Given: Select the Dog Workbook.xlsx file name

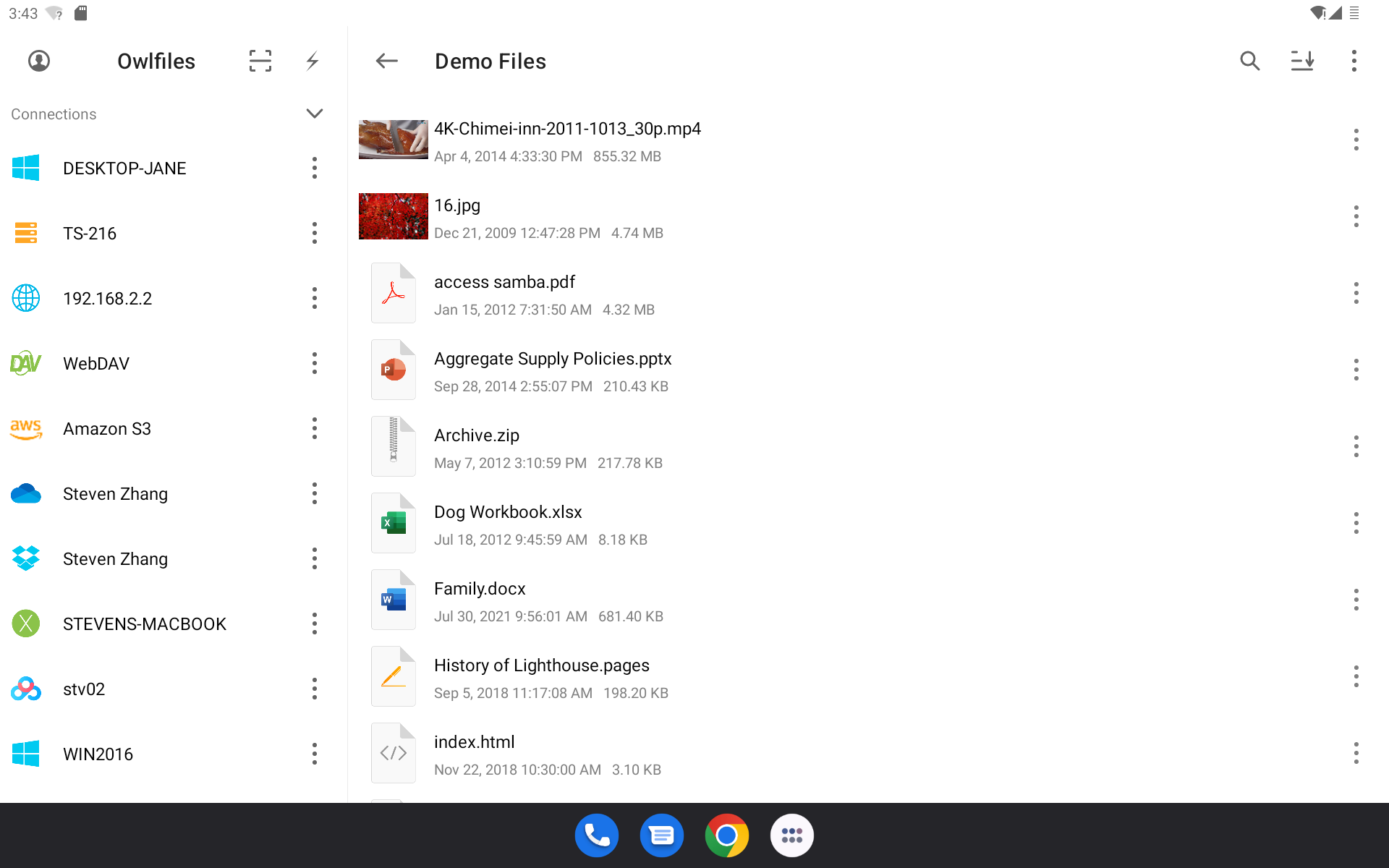Looking at the screenshot, I should pos(508,512).
